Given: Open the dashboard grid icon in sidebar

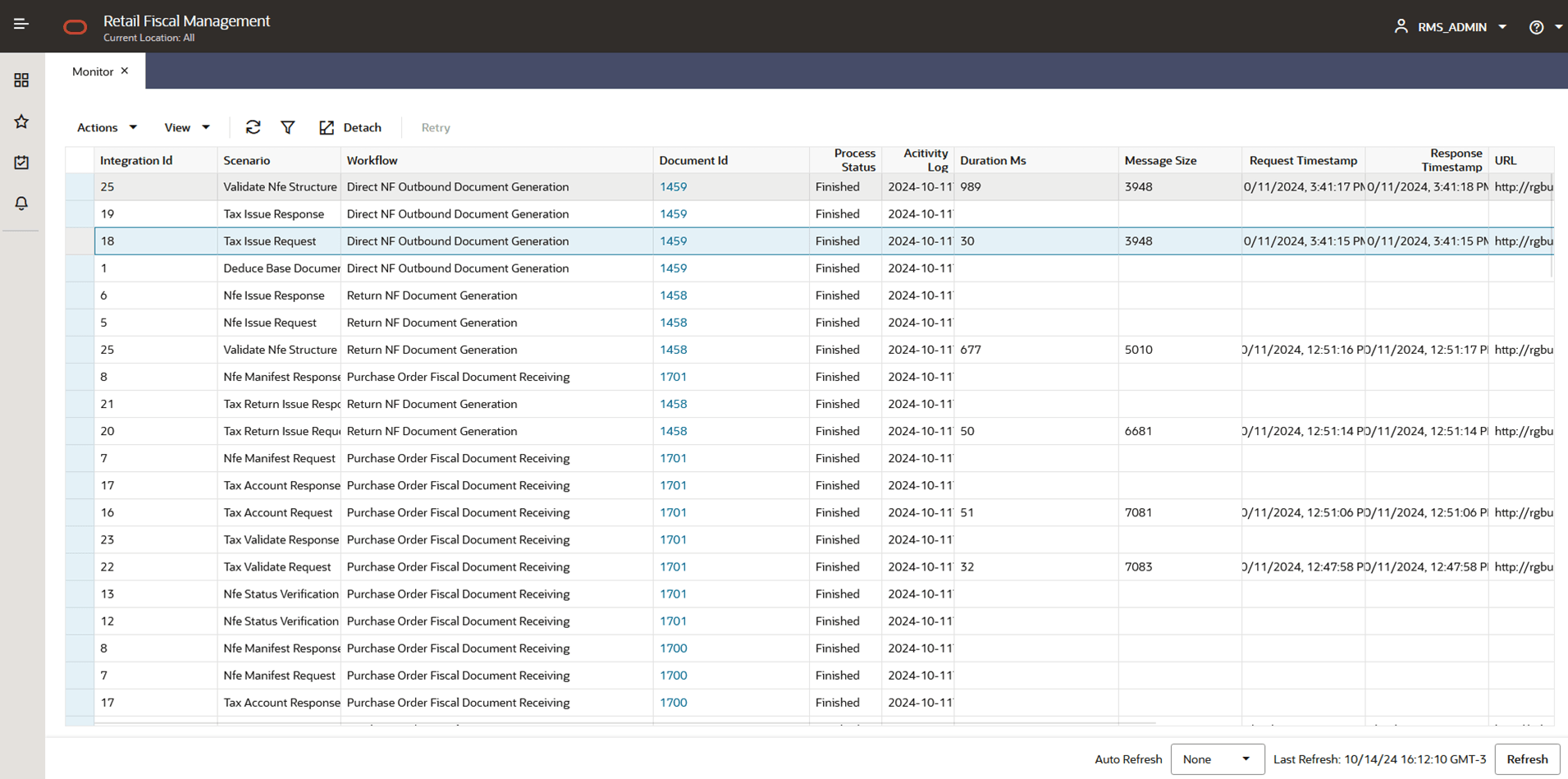Looking at the screenshot, I should (x=21, y=80).
